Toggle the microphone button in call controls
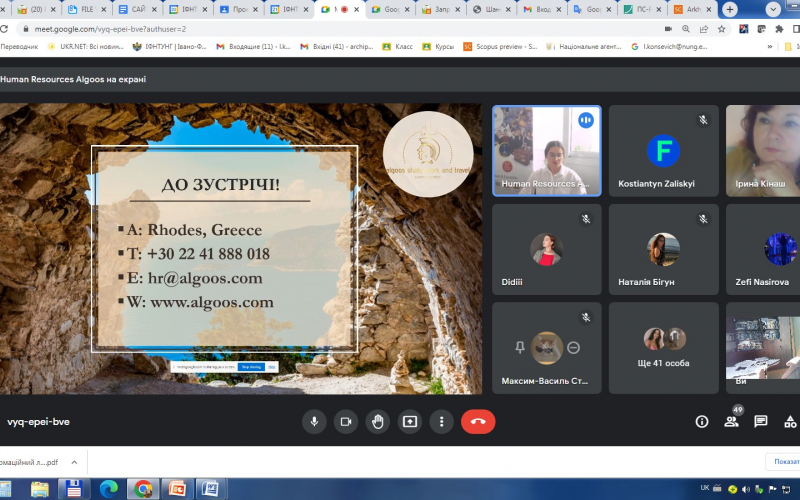 tap(314, 422)
